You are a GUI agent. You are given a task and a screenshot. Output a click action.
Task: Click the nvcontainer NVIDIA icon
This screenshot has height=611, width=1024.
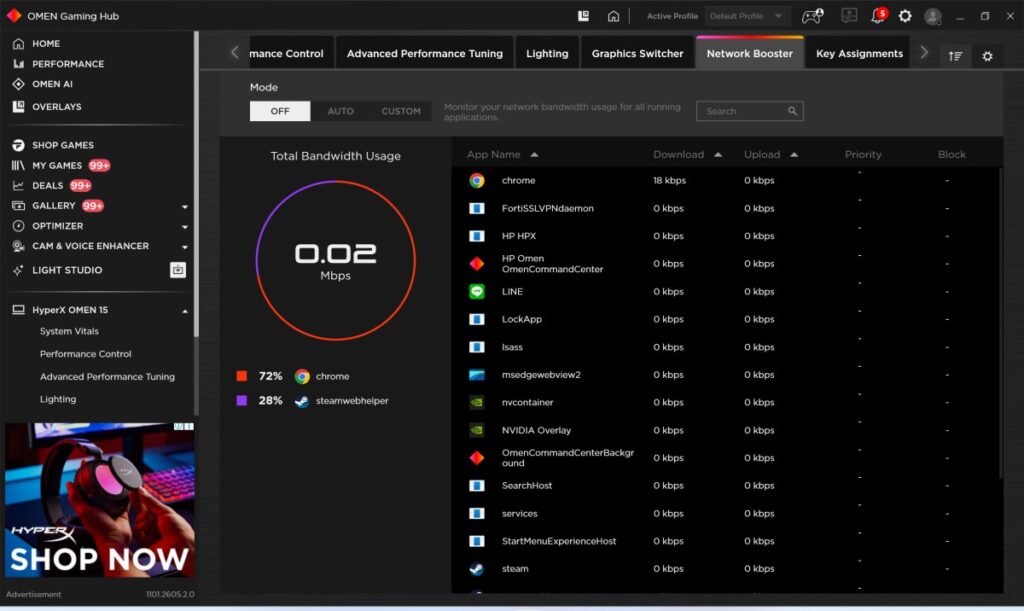point(477,402)
